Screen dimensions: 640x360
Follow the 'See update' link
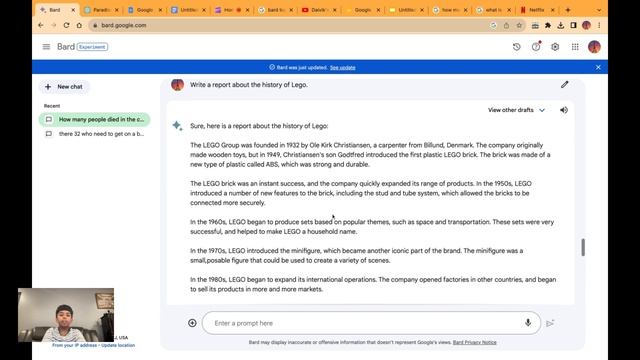click(x=342, y=68)
